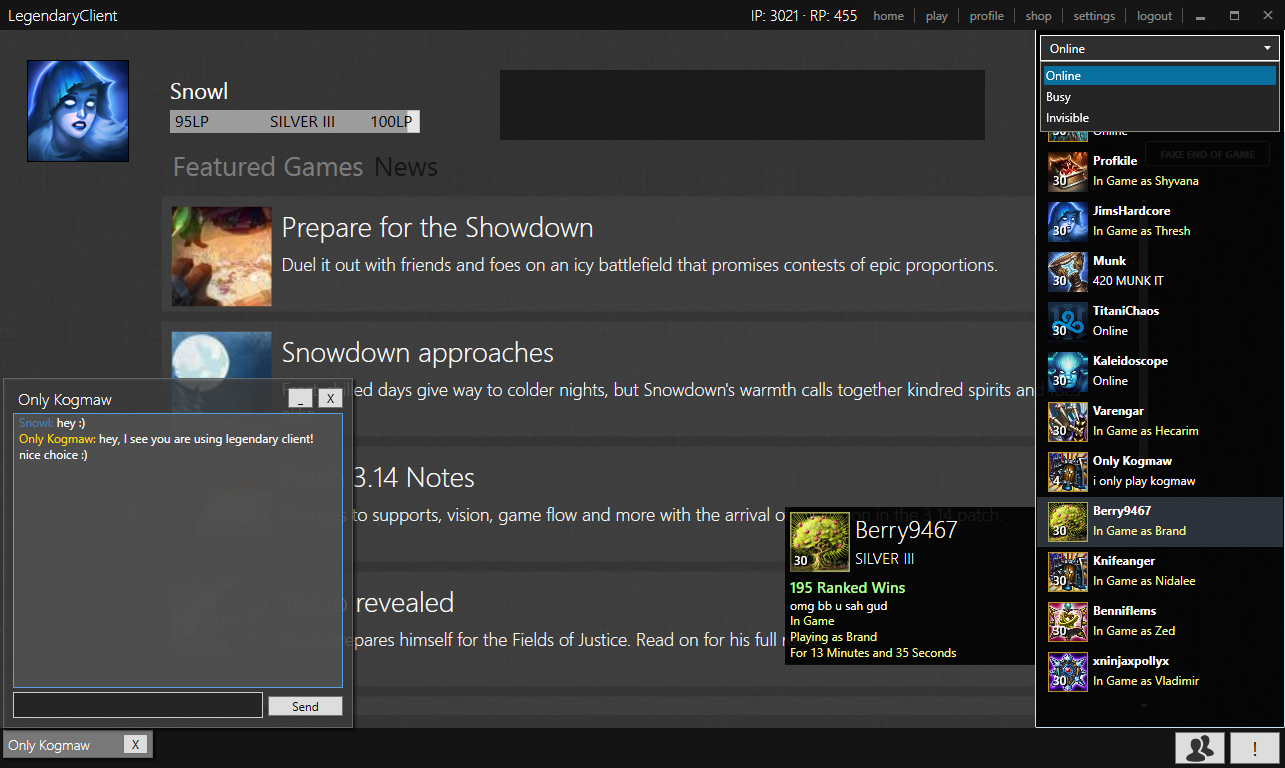Click TitaniChaos's friend avatar icon
Image resolution: width=1285 pixels, height=768 pixels.
coord(1068,321)
